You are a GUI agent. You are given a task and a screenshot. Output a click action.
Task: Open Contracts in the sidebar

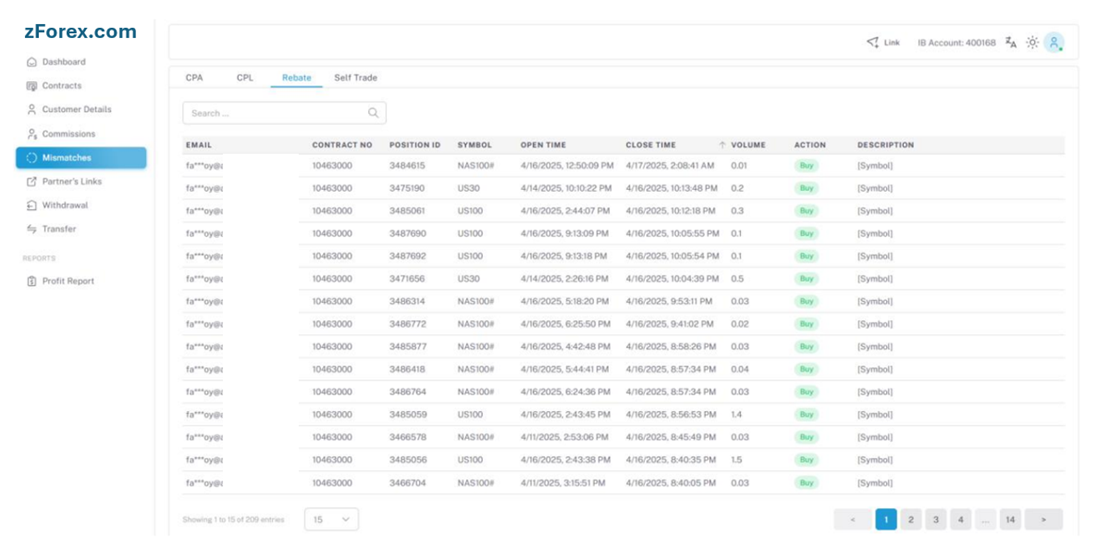(62, 85)
